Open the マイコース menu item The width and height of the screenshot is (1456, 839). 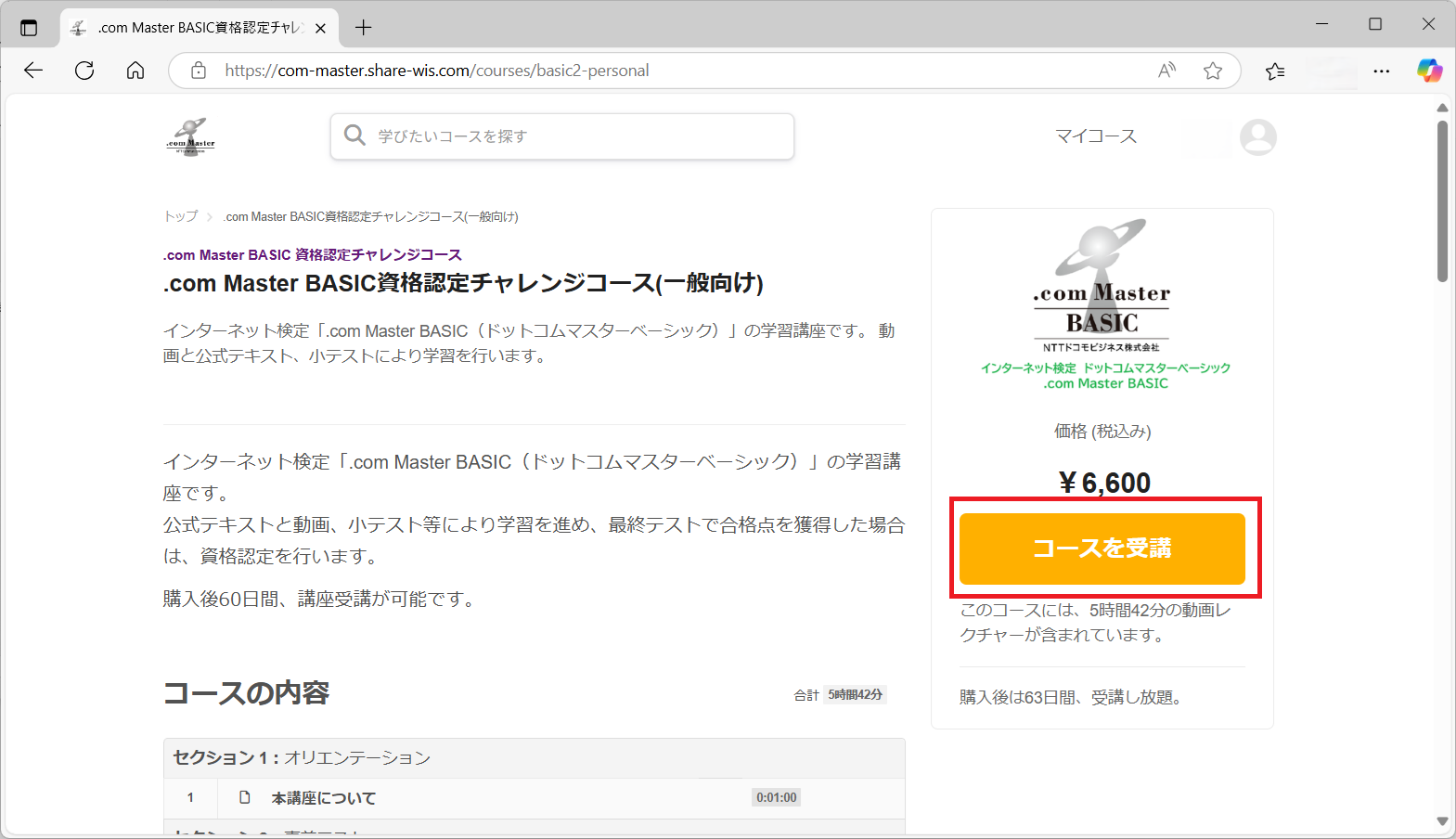(1095, 136)
